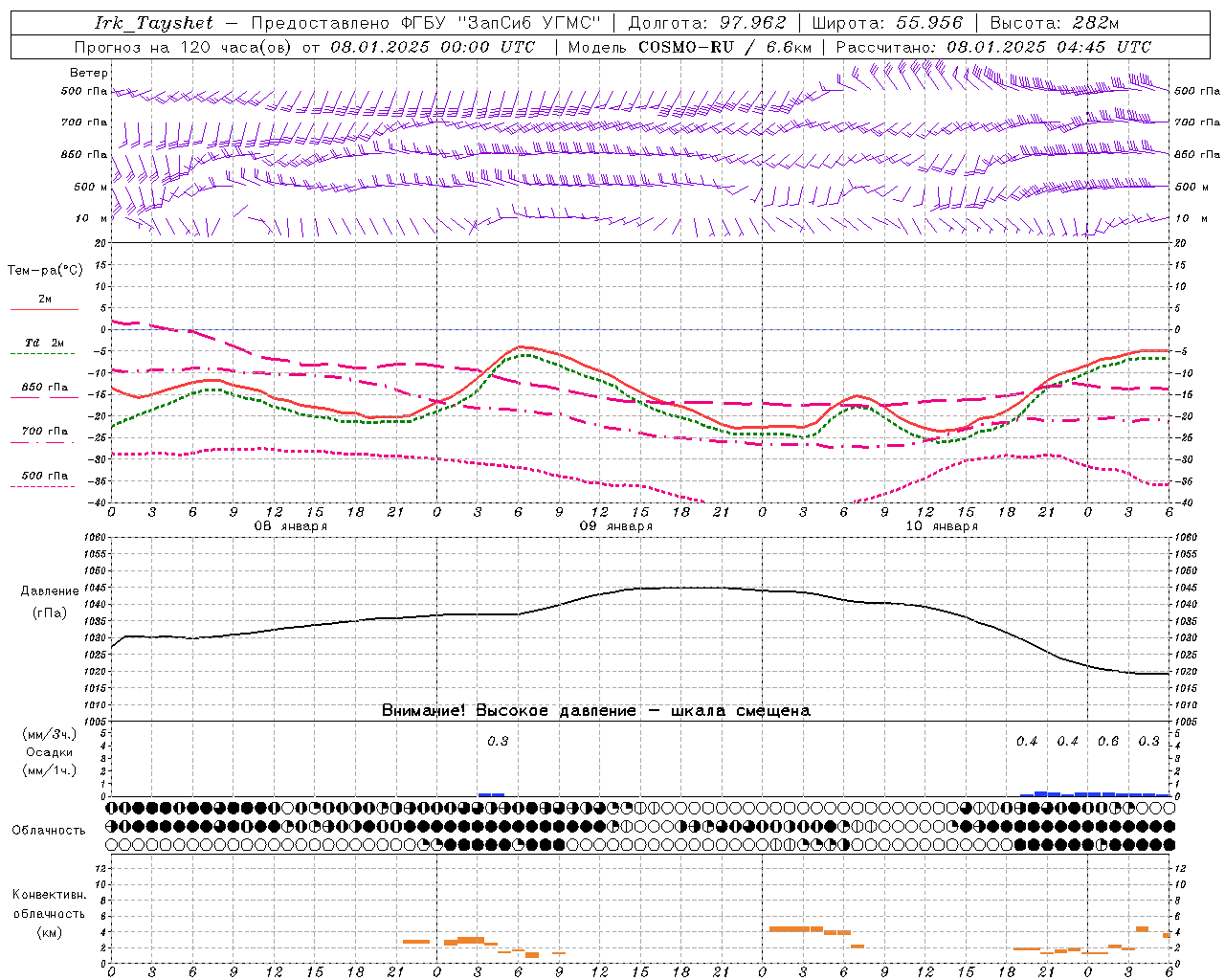Click the Давление axis title
1225x980 pixels.
(x=50, y=591)
